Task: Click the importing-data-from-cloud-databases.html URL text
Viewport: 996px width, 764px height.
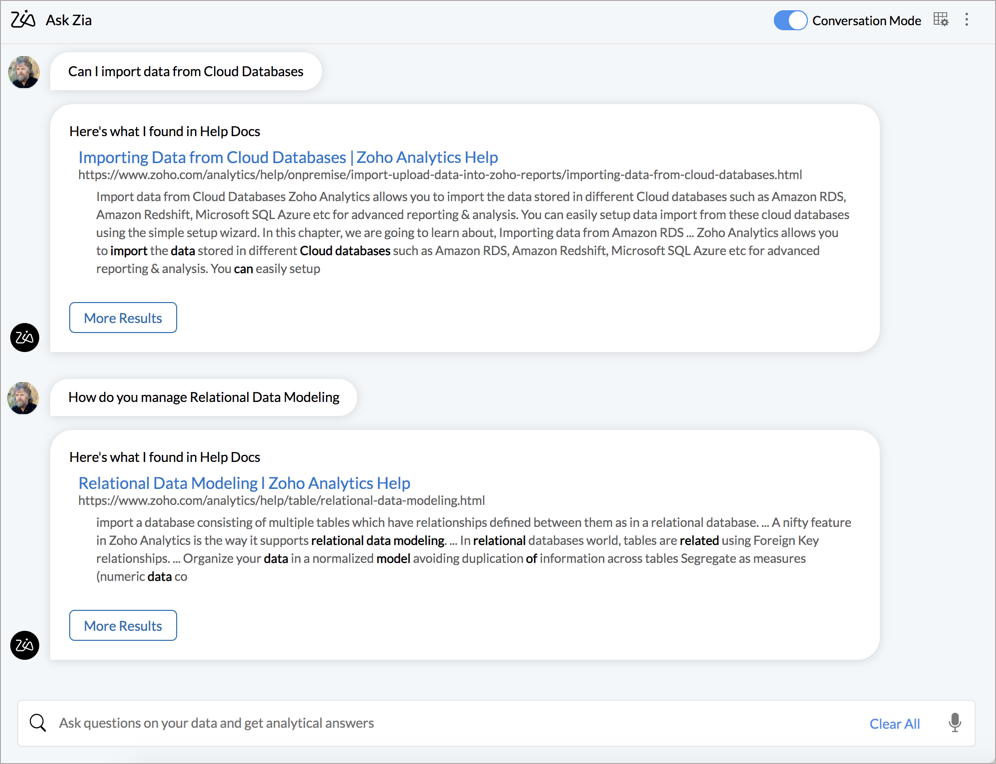Action: (x=440, y=175)
